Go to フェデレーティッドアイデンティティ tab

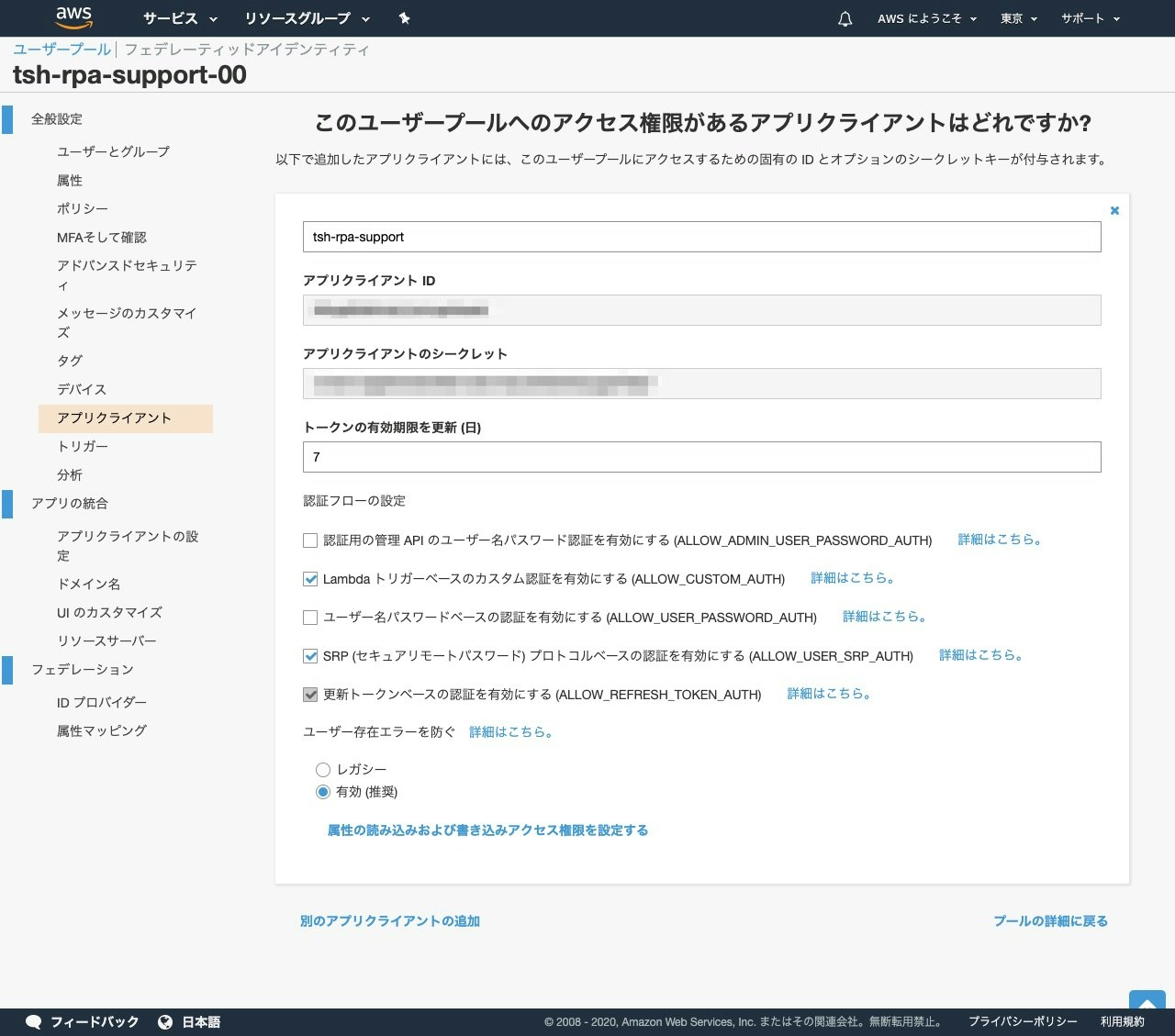pos(247,50)
